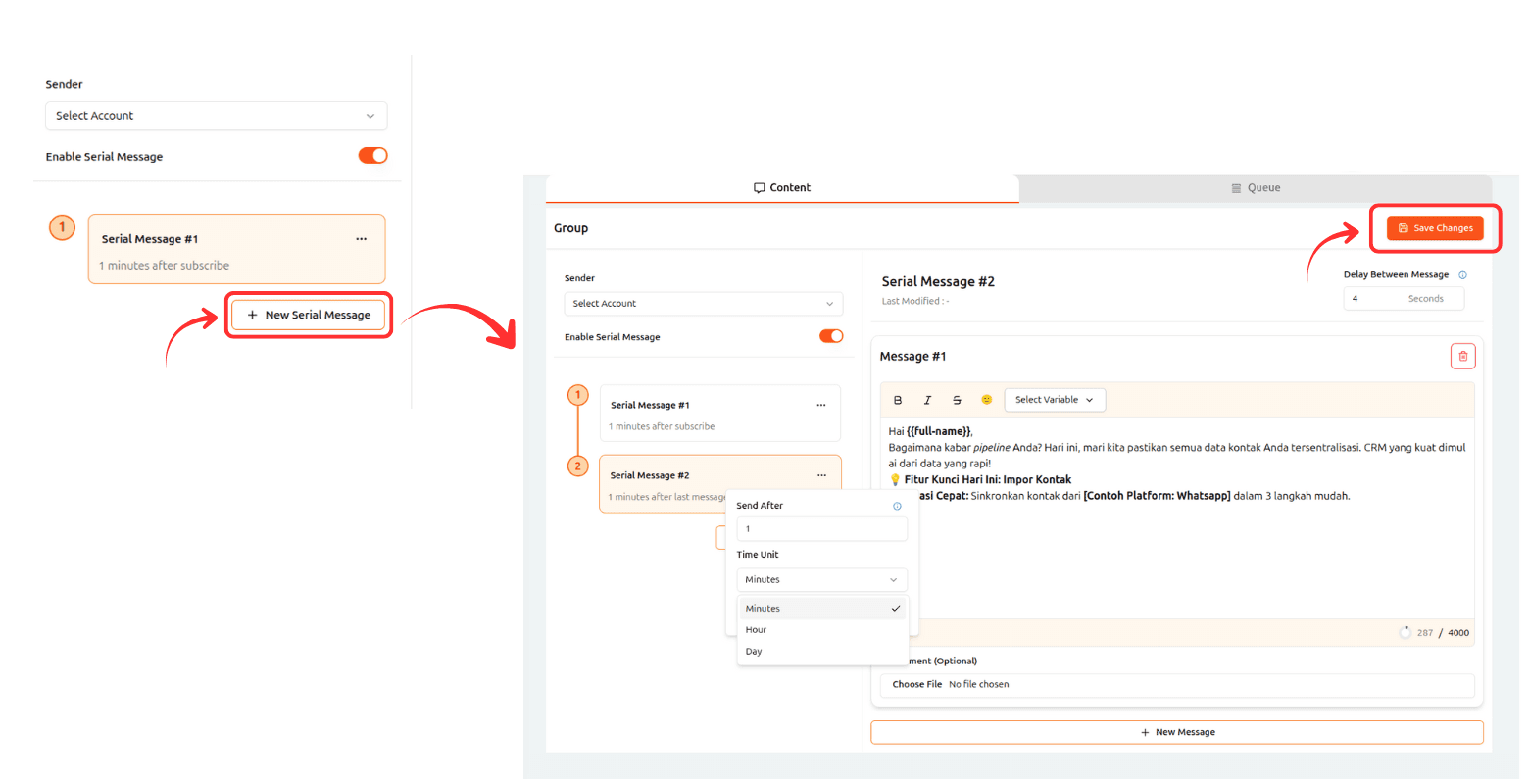Delete Message #1 using trash icon
1529x784 pixels.
click(1462, 357)
